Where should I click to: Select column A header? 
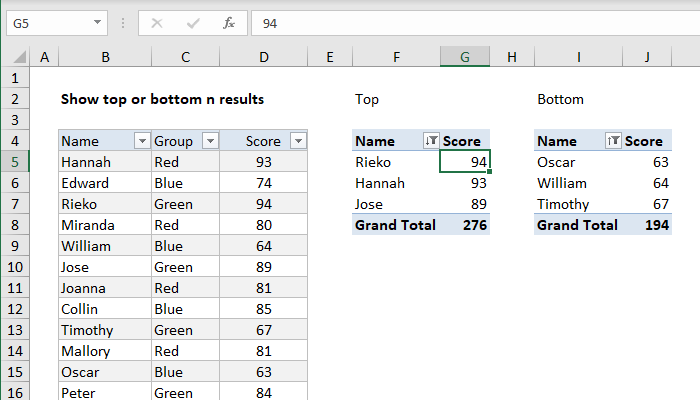(x=44, y=57)
